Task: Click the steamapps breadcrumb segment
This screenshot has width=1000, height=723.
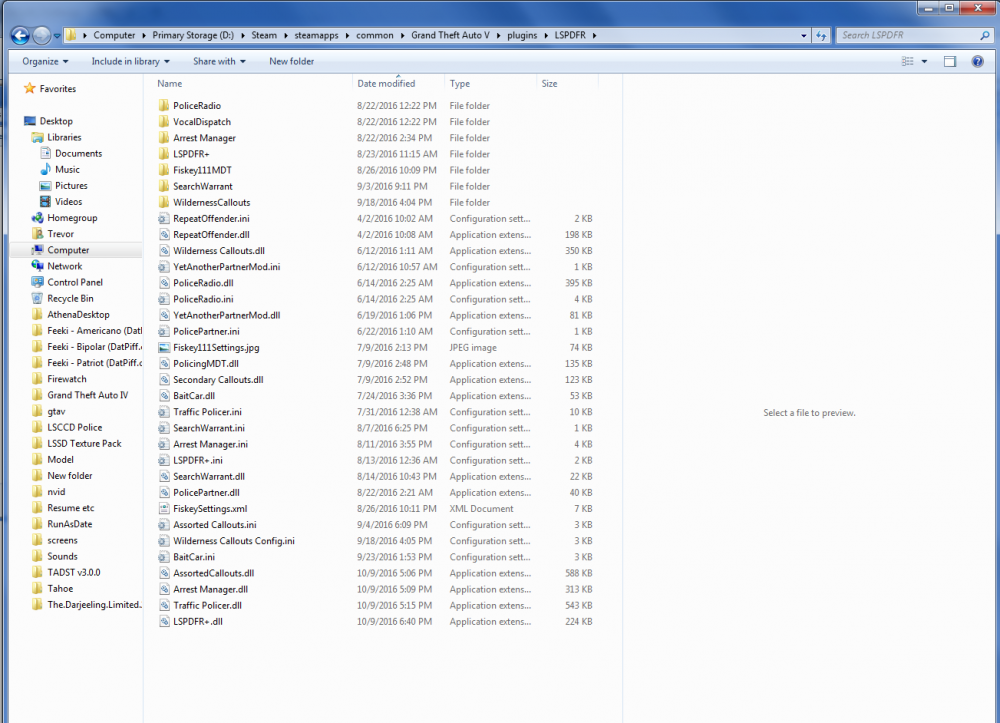Action: tap(316, 36)
